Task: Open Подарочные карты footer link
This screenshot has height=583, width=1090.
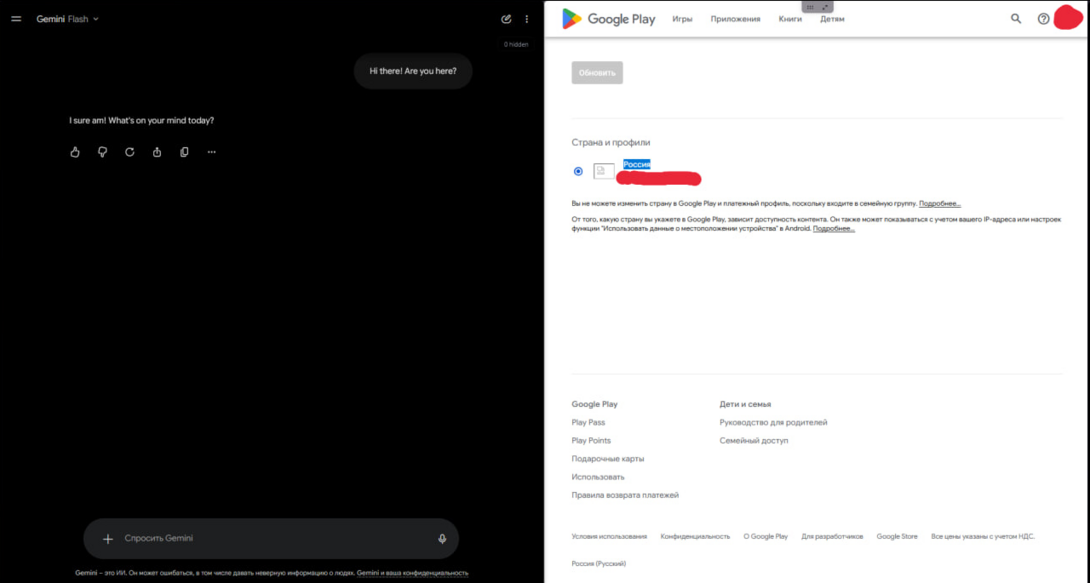Action: pos(608,459)
